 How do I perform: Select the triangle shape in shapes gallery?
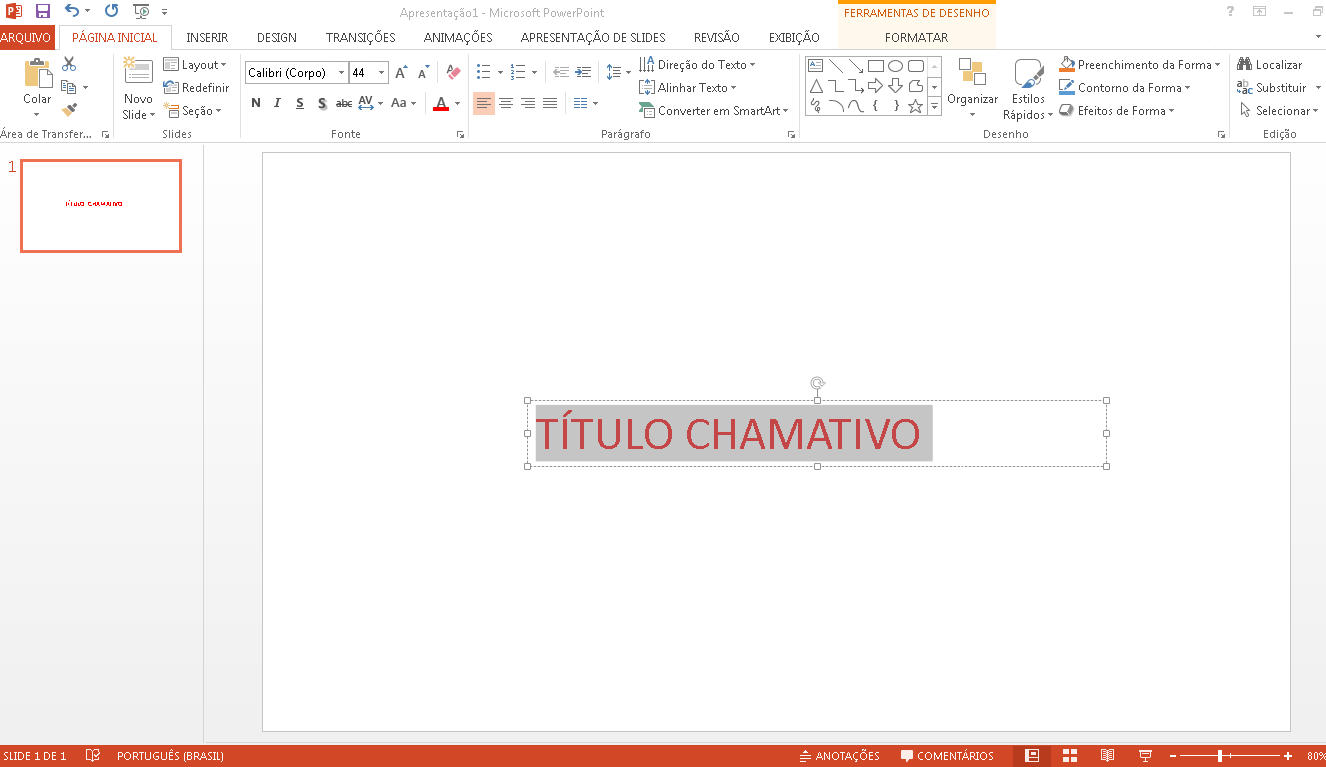[816, 86]
